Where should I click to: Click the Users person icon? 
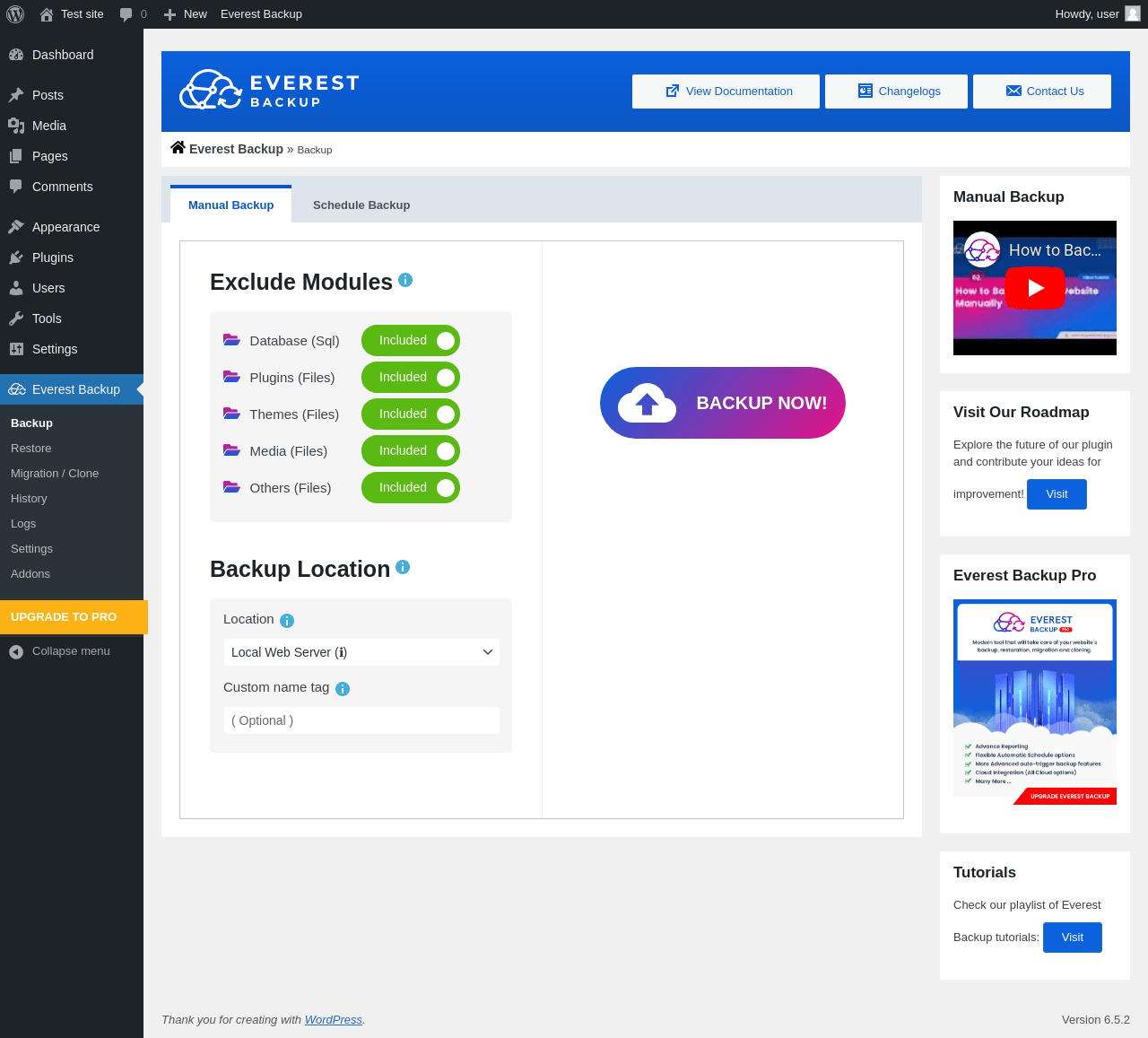16,288
